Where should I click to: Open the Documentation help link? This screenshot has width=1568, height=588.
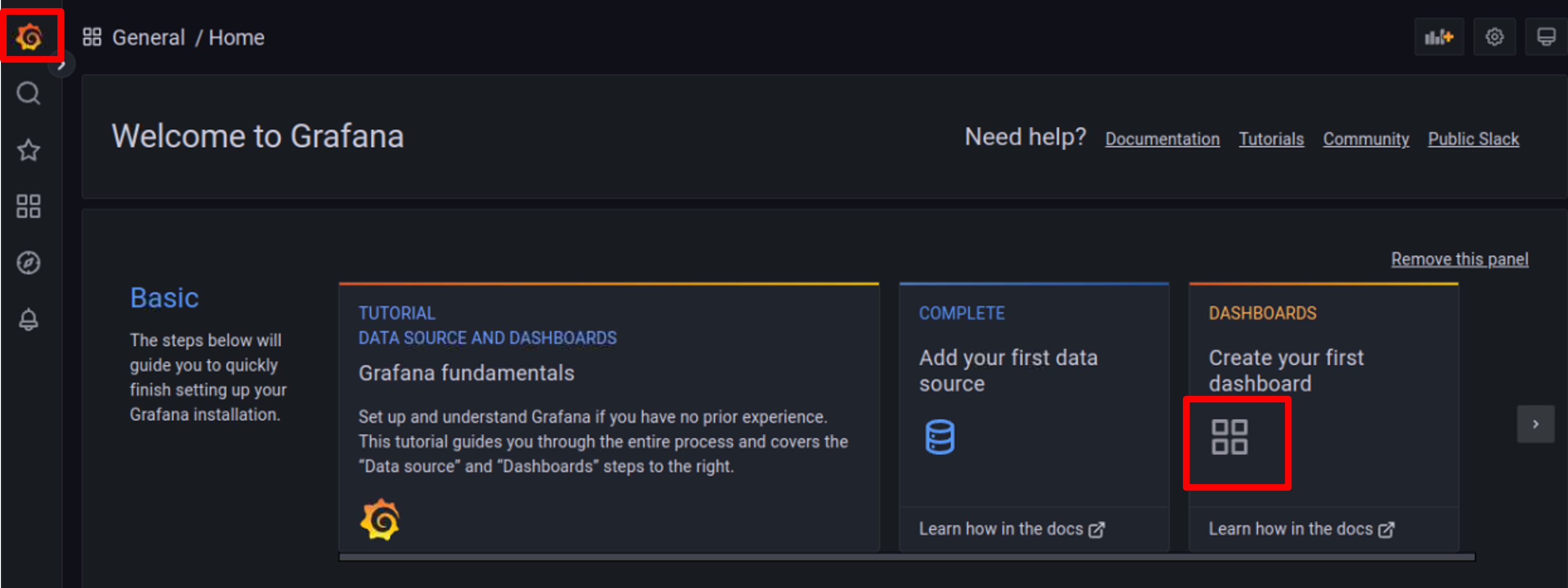tap(1162, 139)
